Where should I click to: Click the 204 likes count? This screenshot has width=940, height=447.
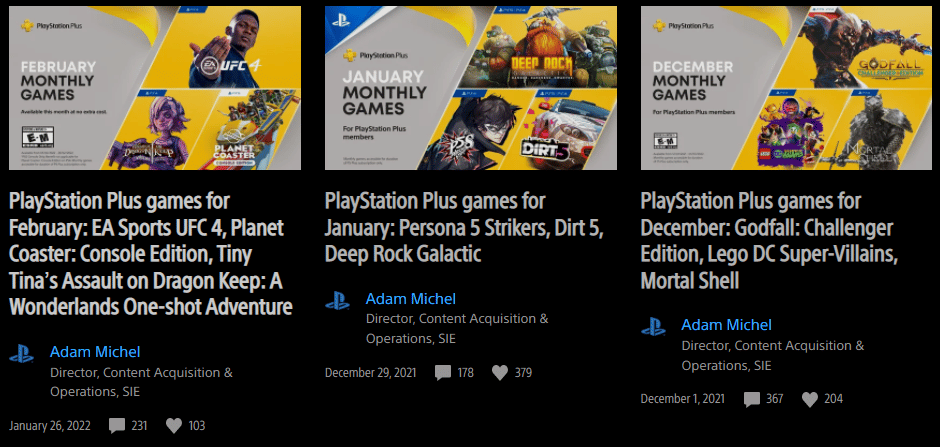coord(833,399)
